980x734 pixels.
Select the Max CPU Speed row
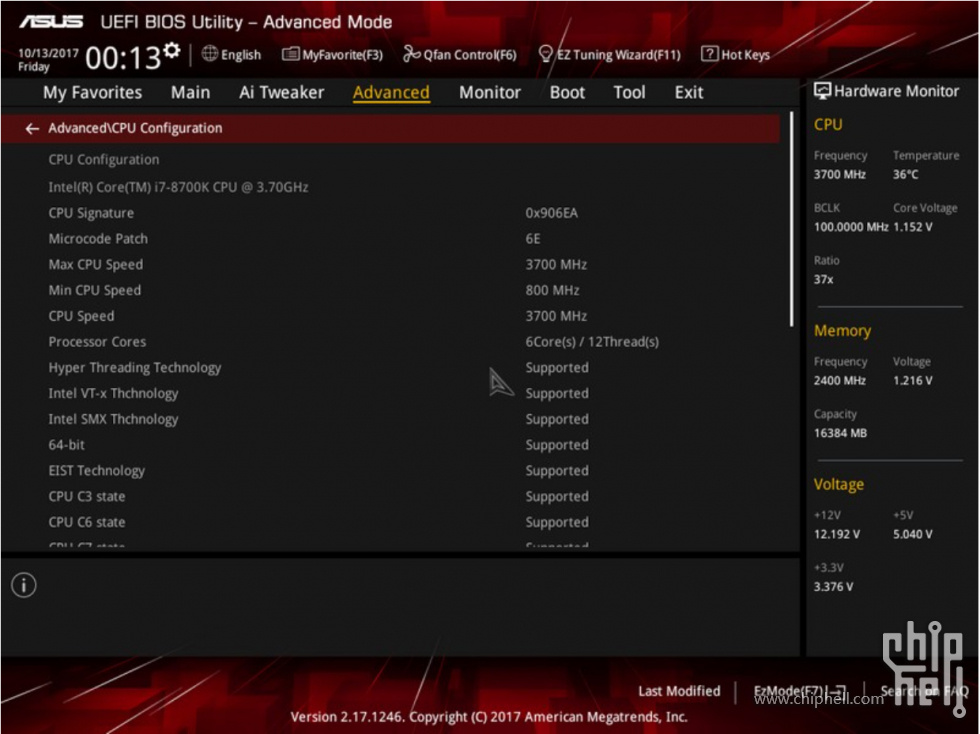[x=390, y=264]
